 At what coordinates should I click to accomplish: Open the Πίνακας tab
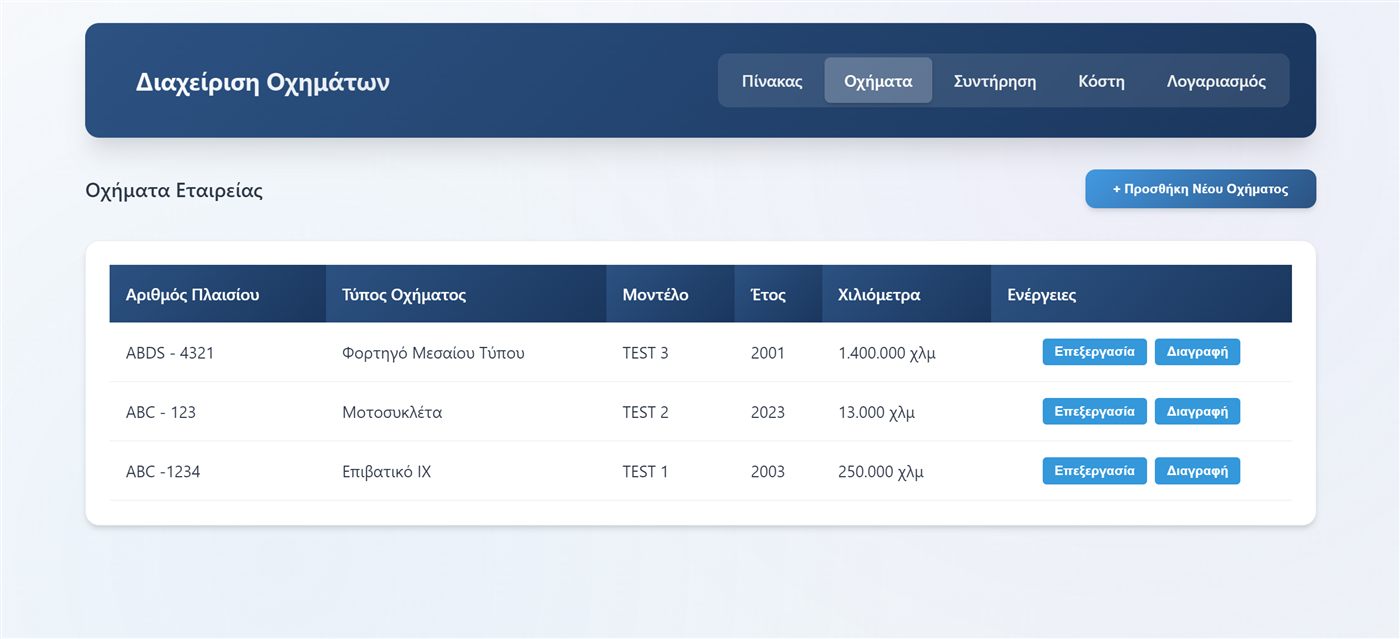pyautogui.click(x=772, y=81)
